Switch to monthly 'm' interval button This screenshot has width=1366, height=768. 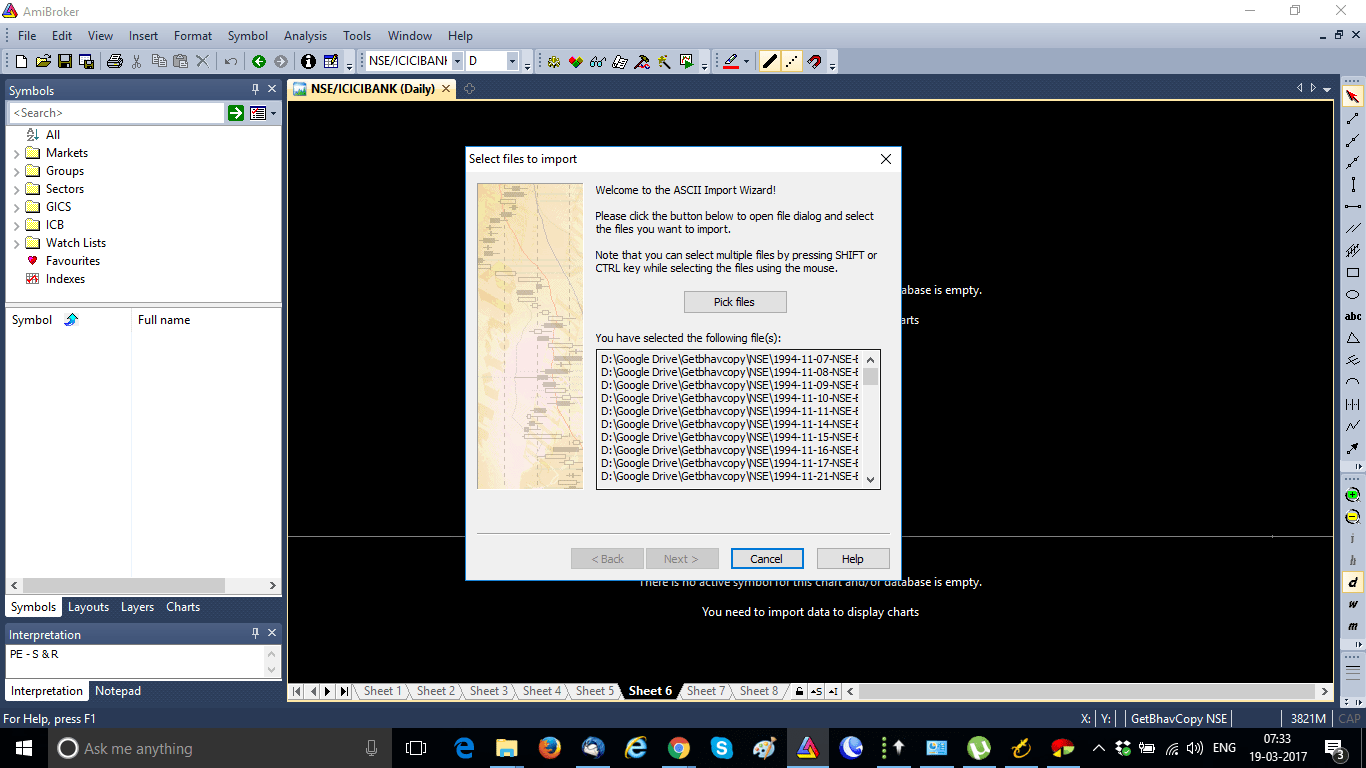coord(1352,626)
